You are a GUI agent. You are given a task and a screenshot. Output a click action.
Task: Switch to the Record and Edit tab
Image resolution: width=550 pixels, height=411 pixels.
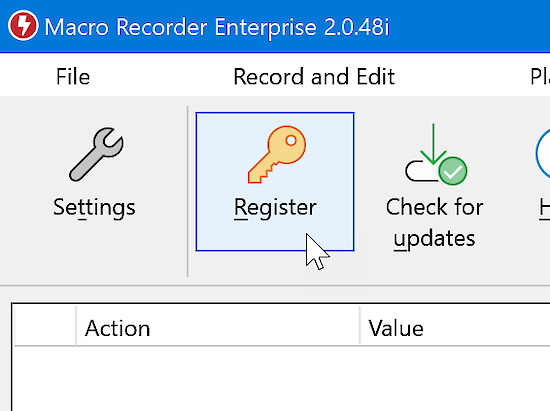(314, 76)
